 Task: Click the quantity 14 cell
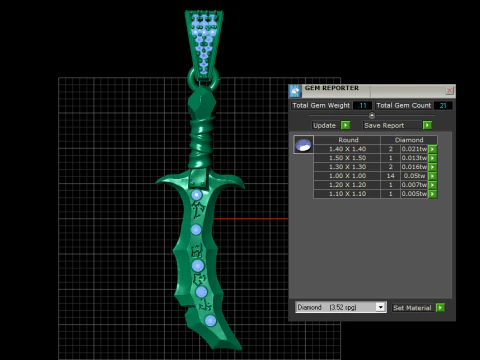(x=391, y=176)
